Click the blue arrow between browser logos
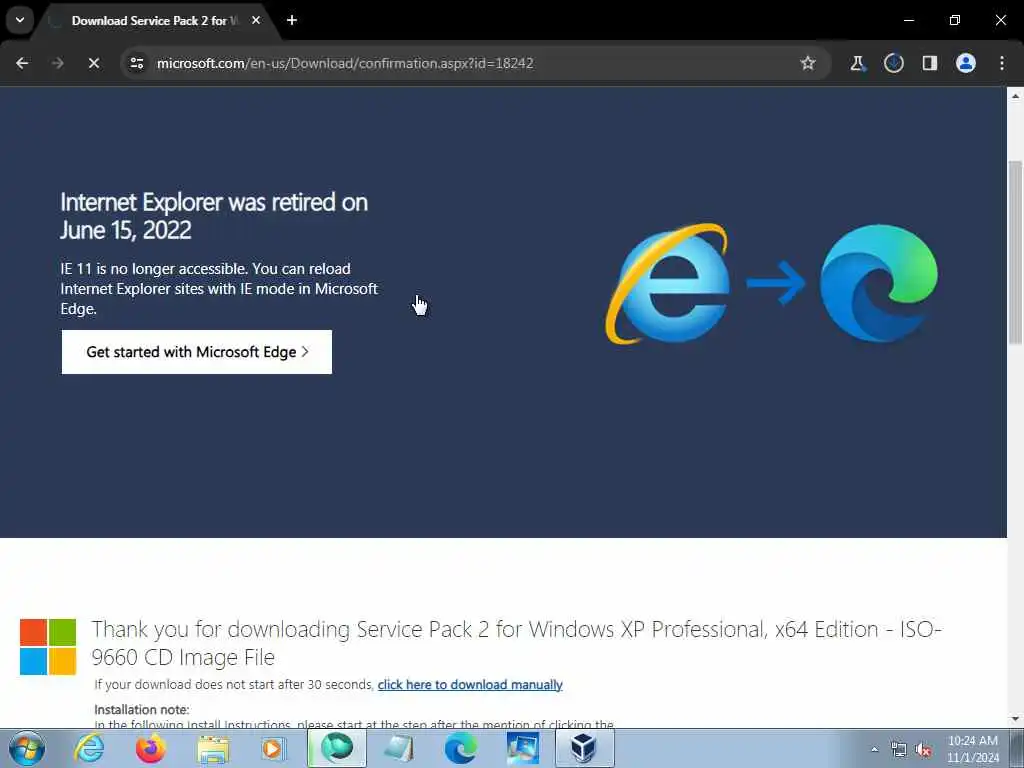The image size is (1024, 768). (x=776, y=283)
